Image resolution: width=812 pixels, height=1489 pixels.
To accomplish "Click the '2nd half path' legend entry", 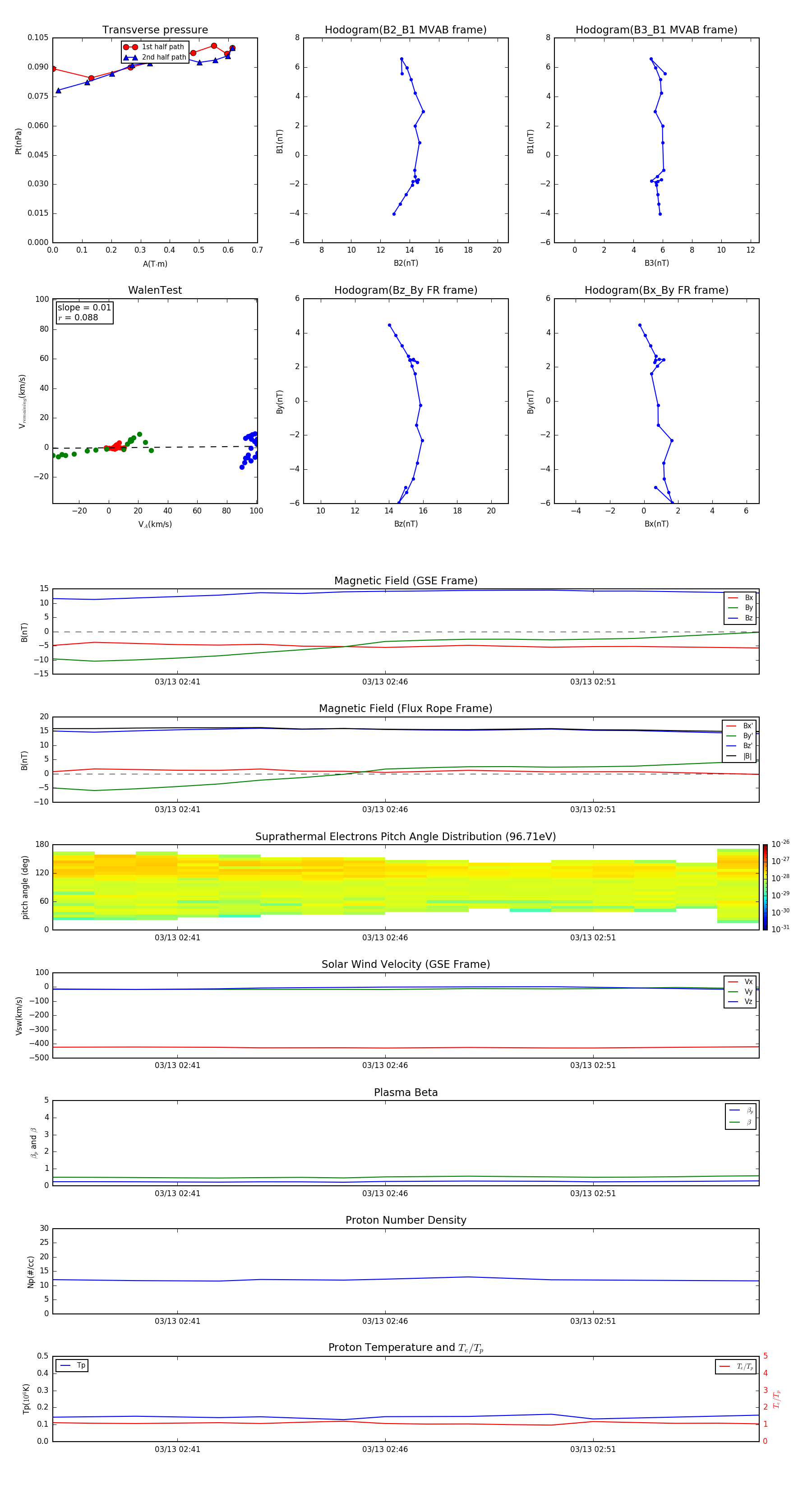I will tap(154, 57).
